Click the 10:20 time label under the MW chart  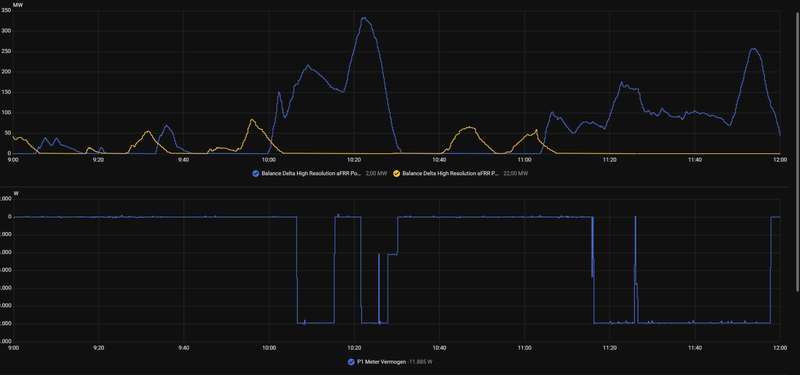click(x=354, y=160)
